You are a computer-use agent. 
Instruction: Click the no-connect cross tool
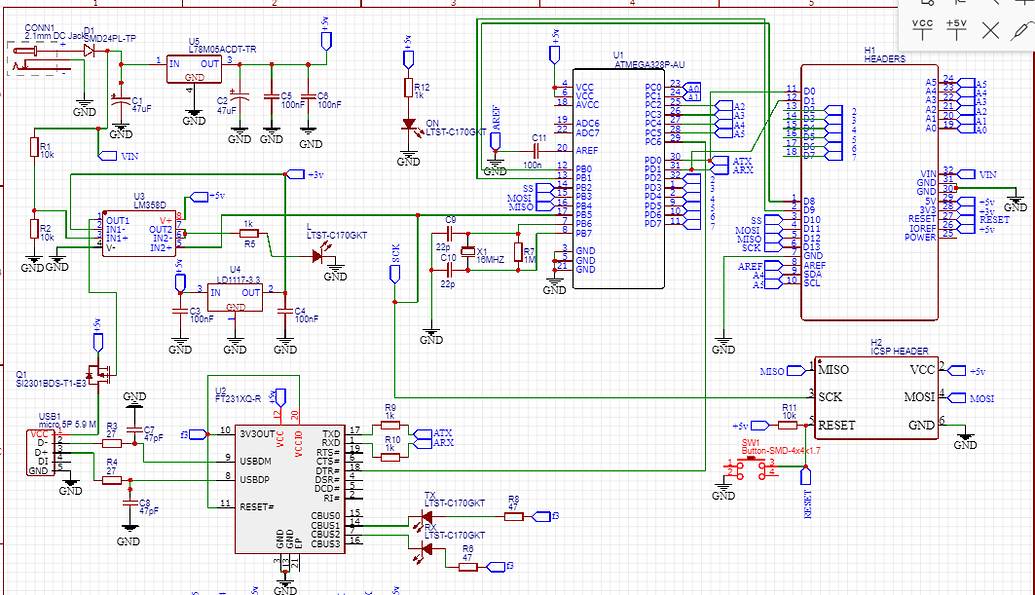click(x=988, y=30)
